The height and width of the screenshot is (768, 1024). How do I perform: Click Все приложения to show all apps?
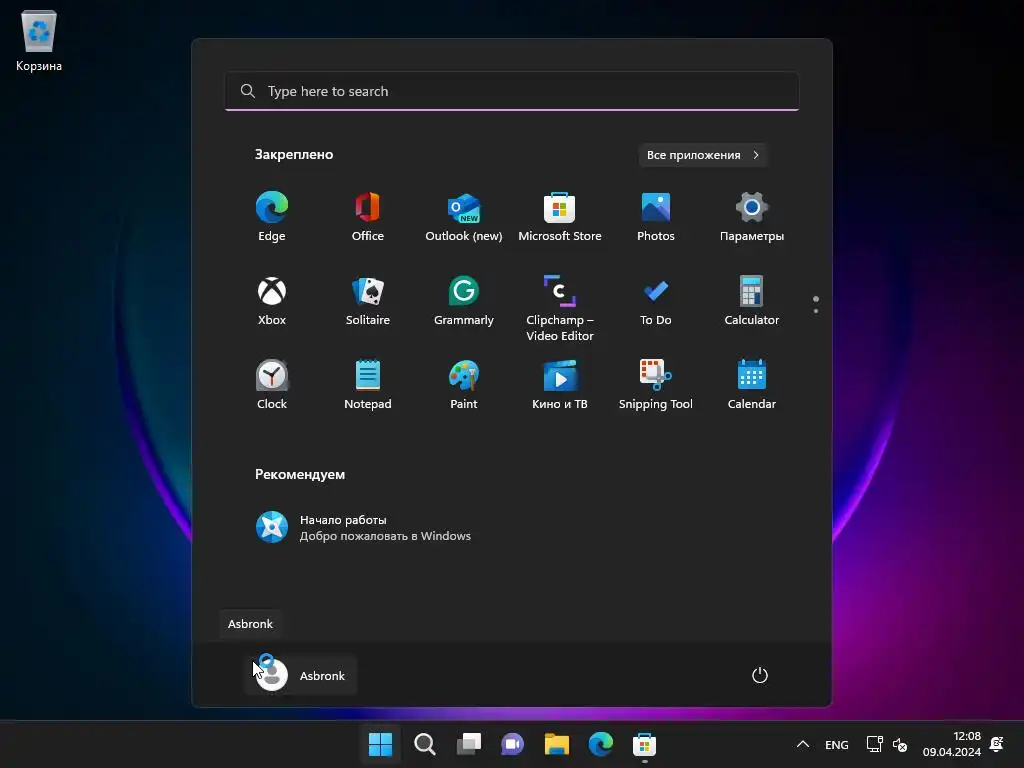pyautogui.click(x=703, y=155)
